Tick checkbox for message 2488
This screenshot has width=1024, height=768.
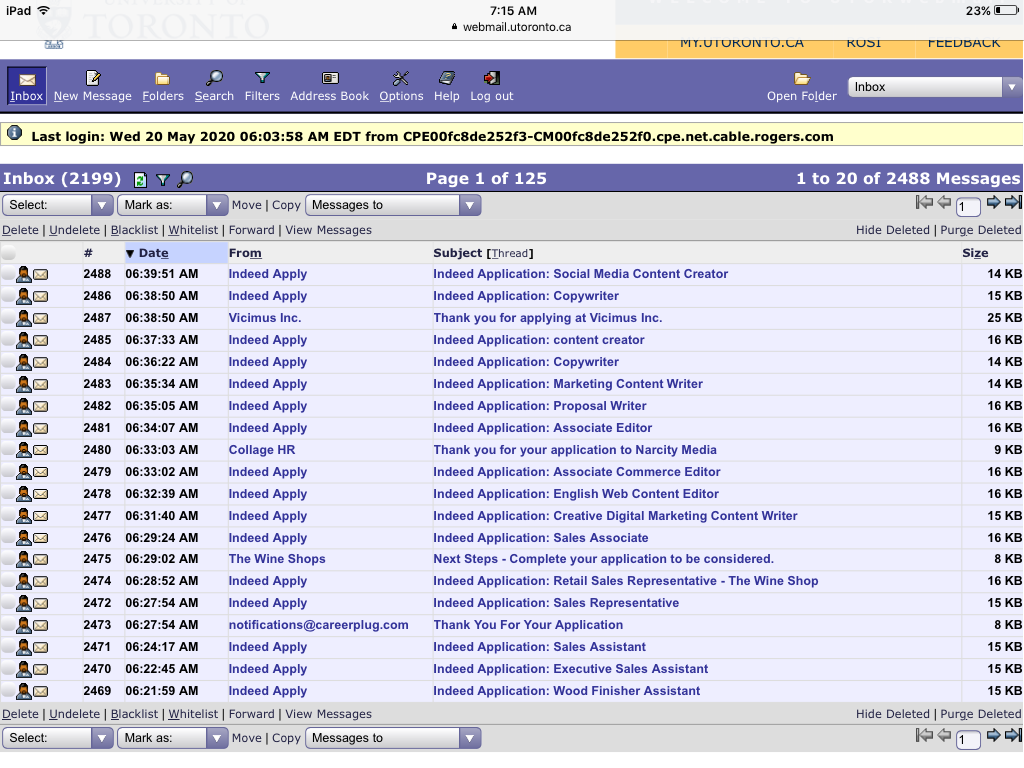tap(9, 274)
